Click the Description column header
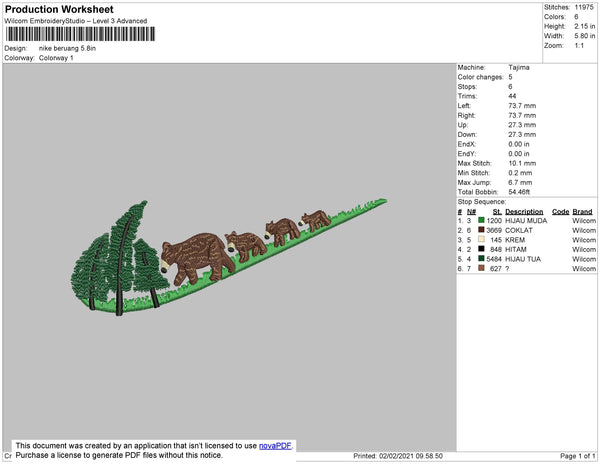Viewport: 600px width, 464px height. (524, 211)
